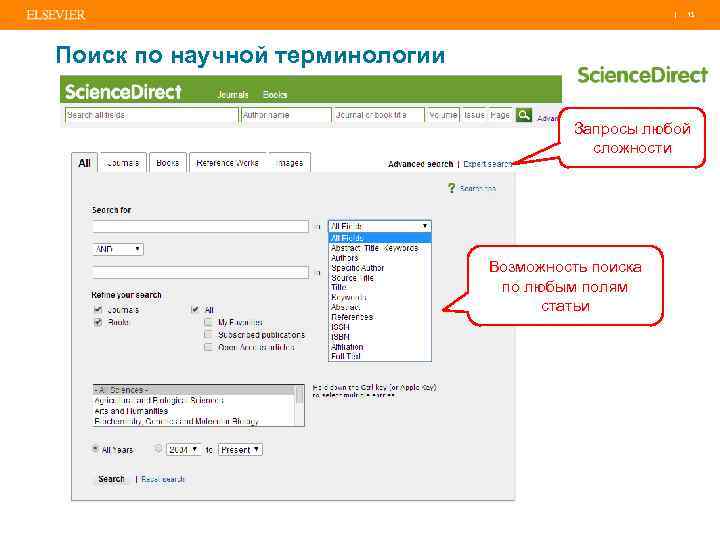Open the start year dropdown
This screenshot has width=720, height=540.
(x=184, y=450)
